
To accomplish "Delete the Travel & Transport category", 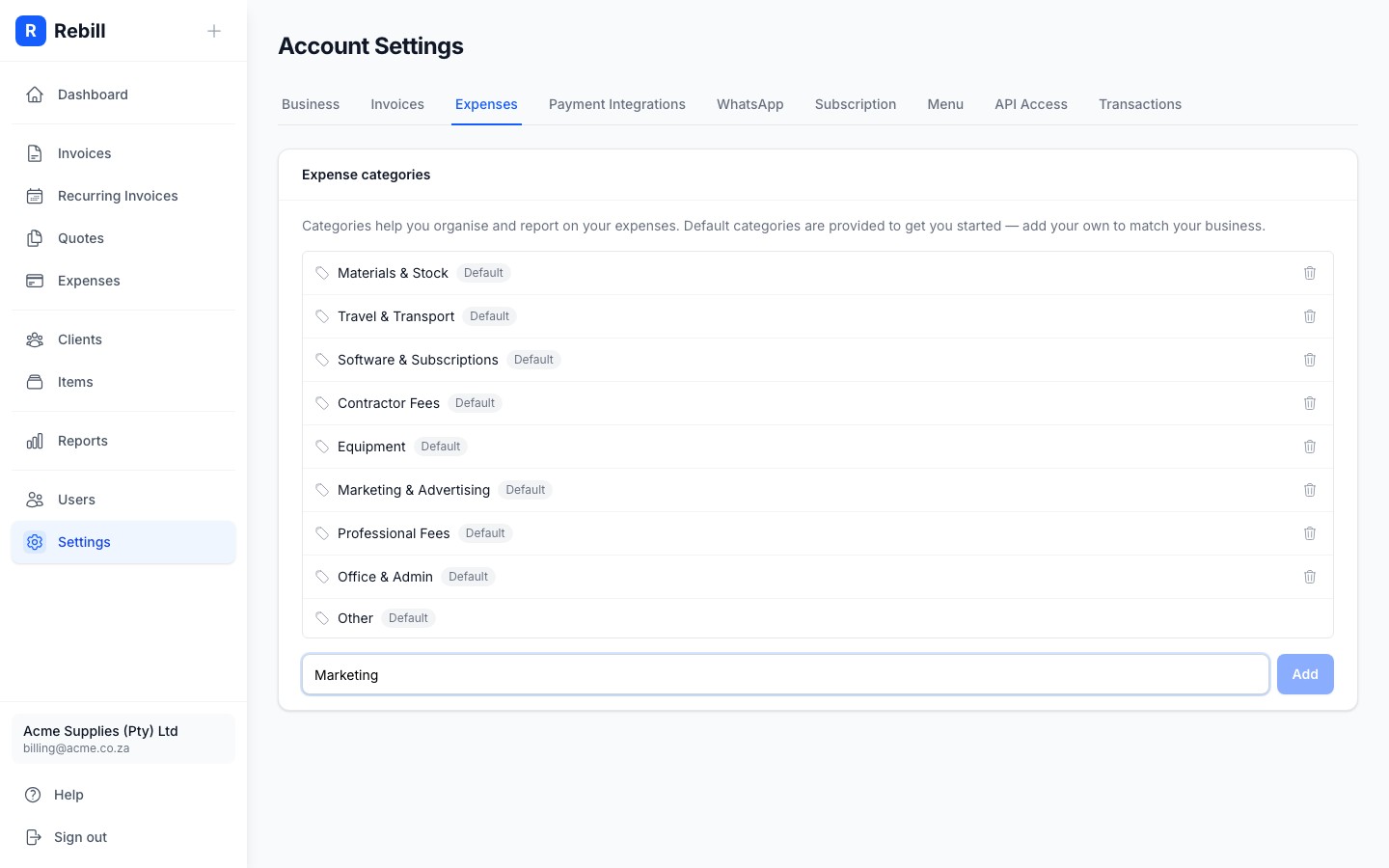I will 1310,316.
